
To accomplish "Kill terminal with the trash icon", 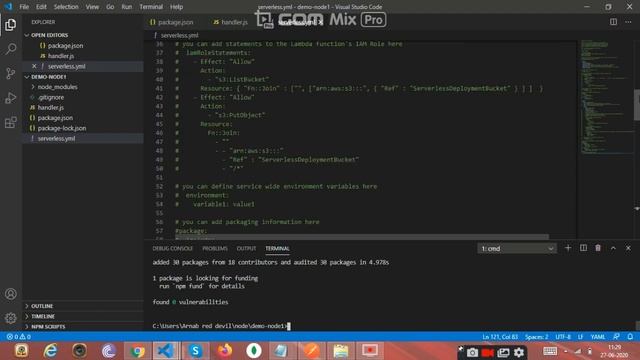I will click(x=598, y=248).
